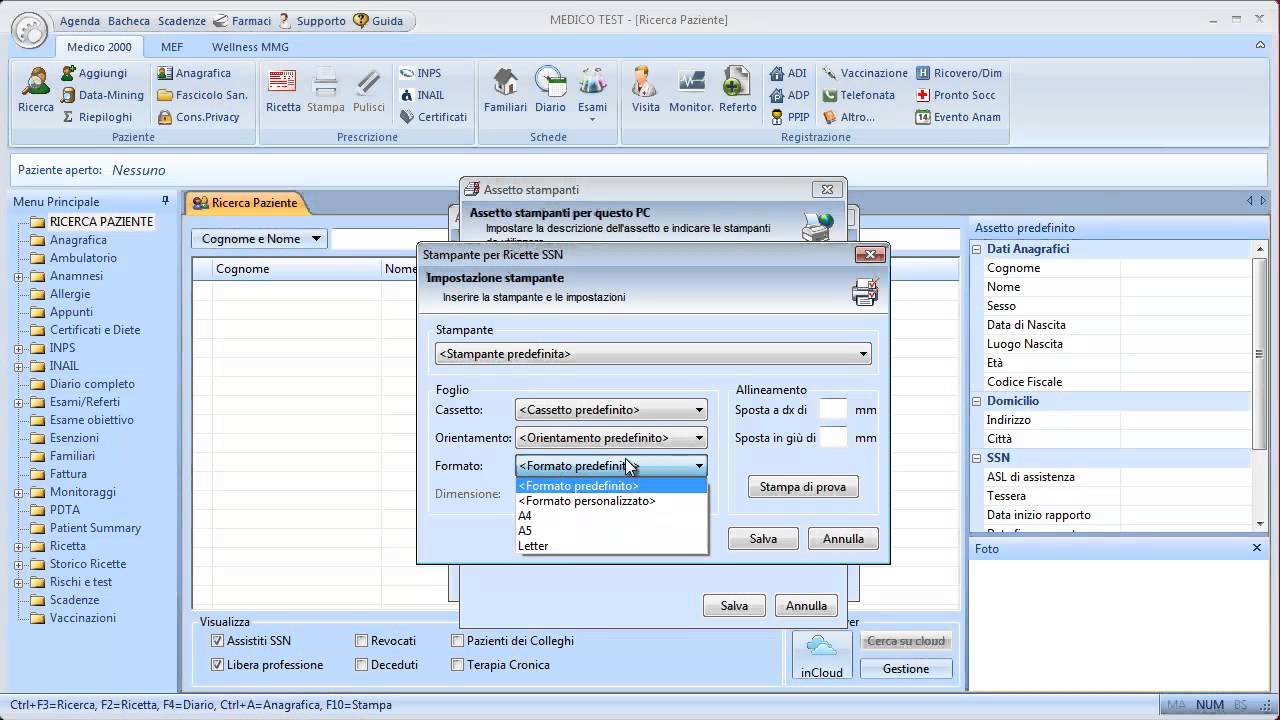
Task: Click Salva in Stampante per Ricette SSN
Action: coord(763,539)
